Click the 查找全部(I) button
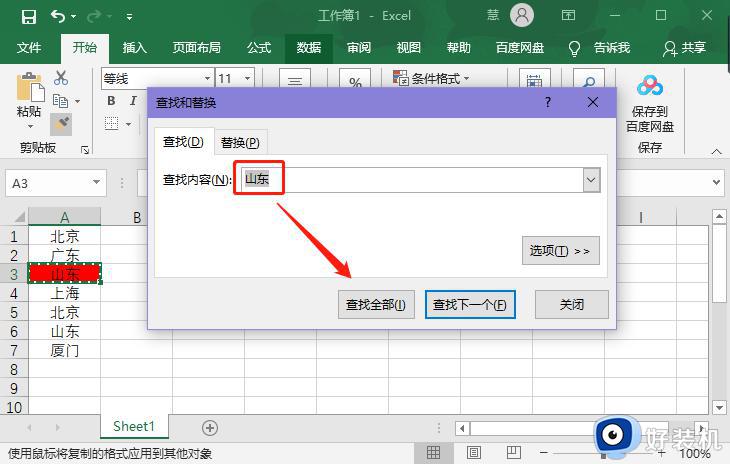 point(376,305)
